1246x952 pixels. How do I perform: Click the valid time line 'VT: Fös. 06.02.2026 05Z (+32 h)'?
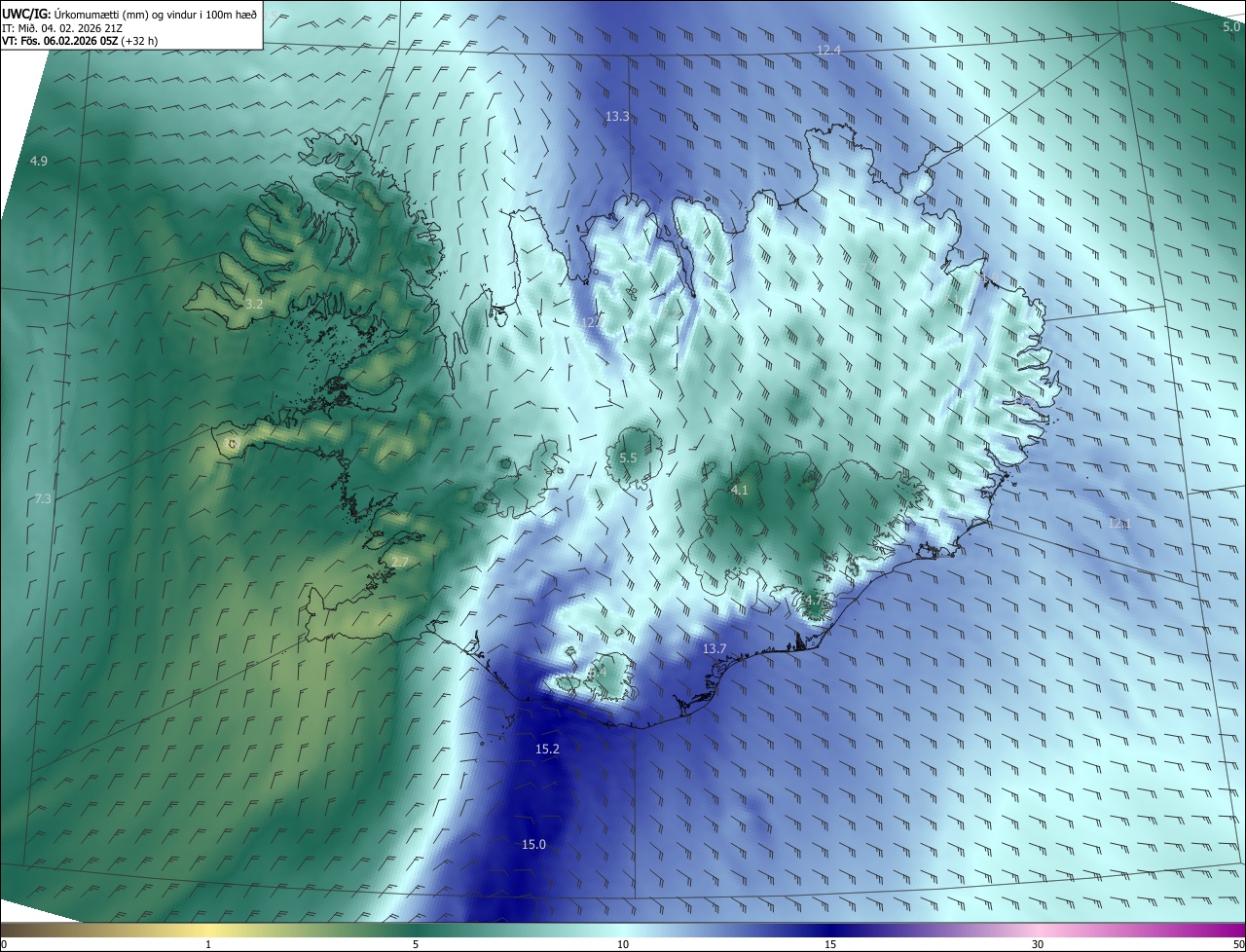coord(80,41)
